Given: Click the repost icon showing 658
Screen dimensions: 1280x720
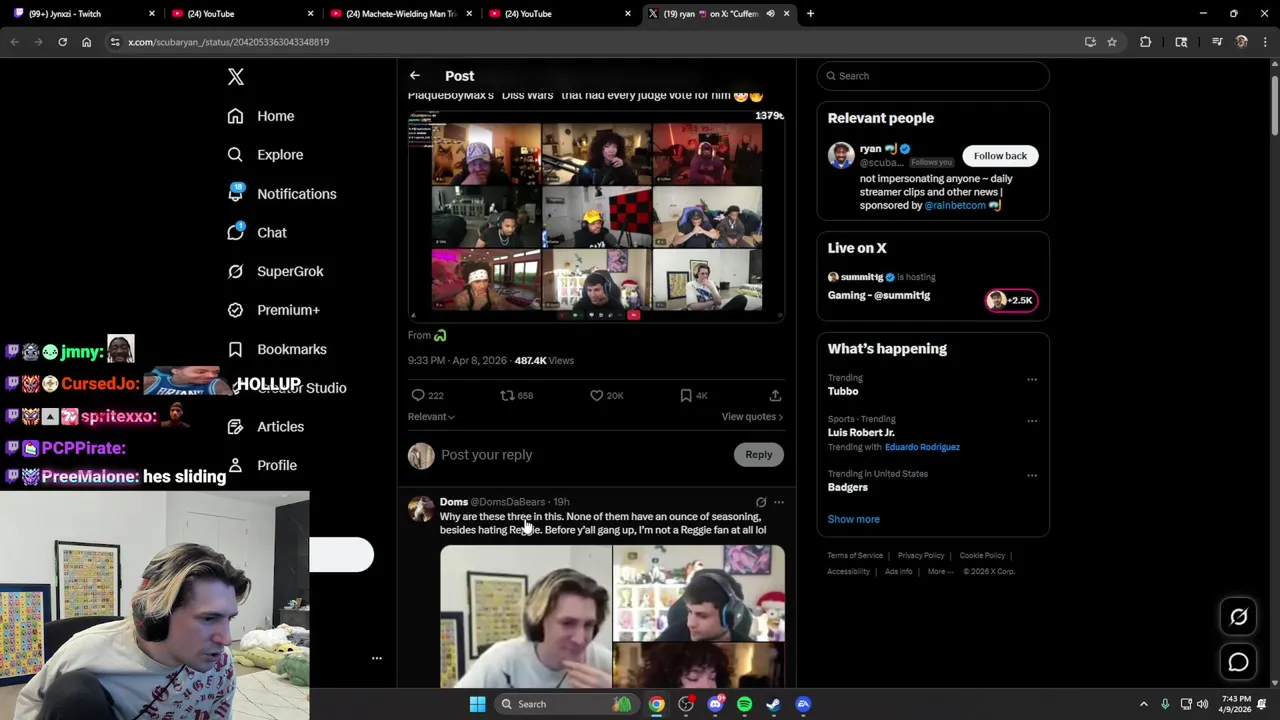Looking at the screenshot, I should [x=507, y=396].
